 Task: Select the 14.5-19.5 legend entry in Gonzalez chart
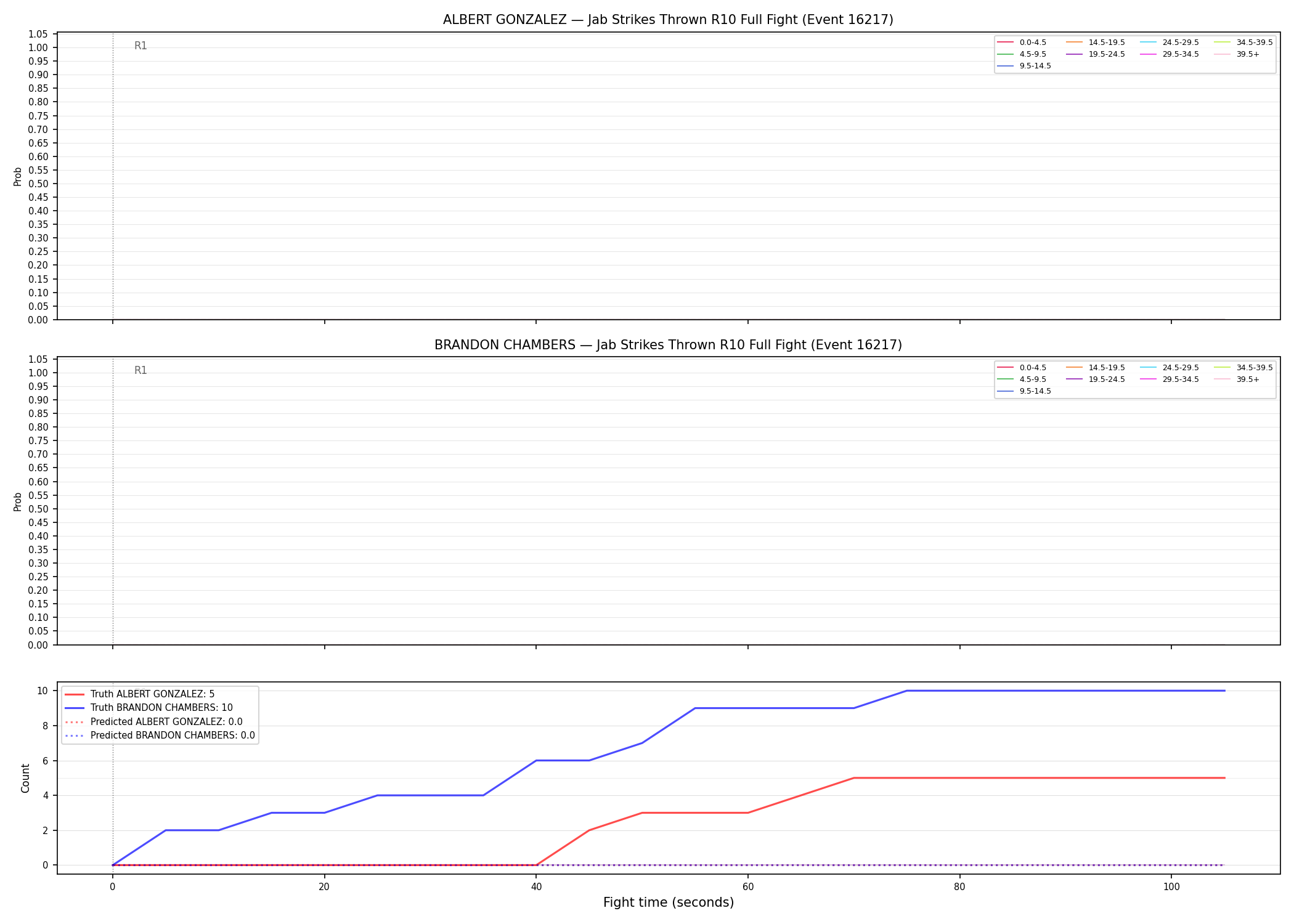click(x=1095, y=43)
